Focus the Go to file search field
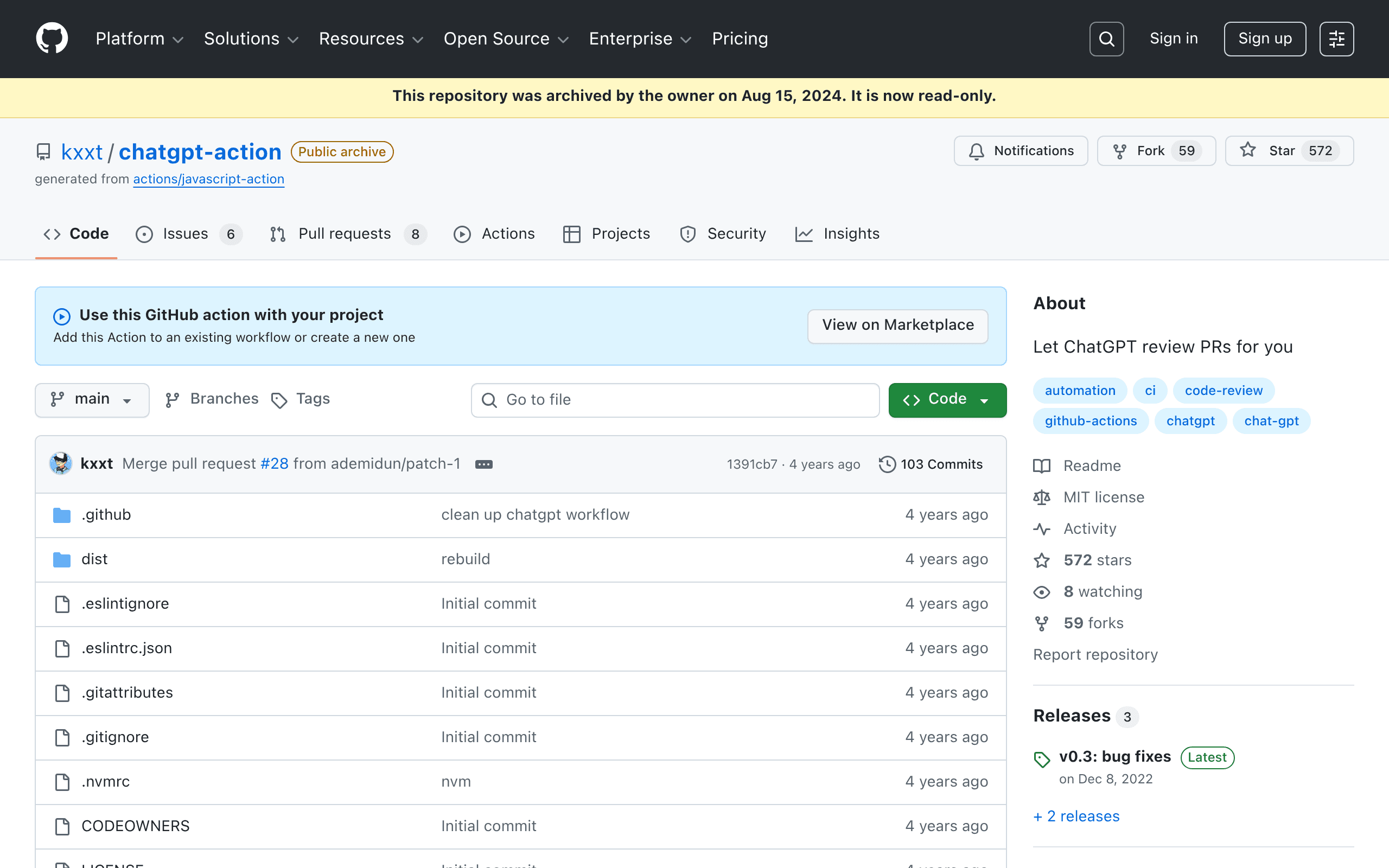The width and height of the screenshot is (1389, 868). coord(675,400)
